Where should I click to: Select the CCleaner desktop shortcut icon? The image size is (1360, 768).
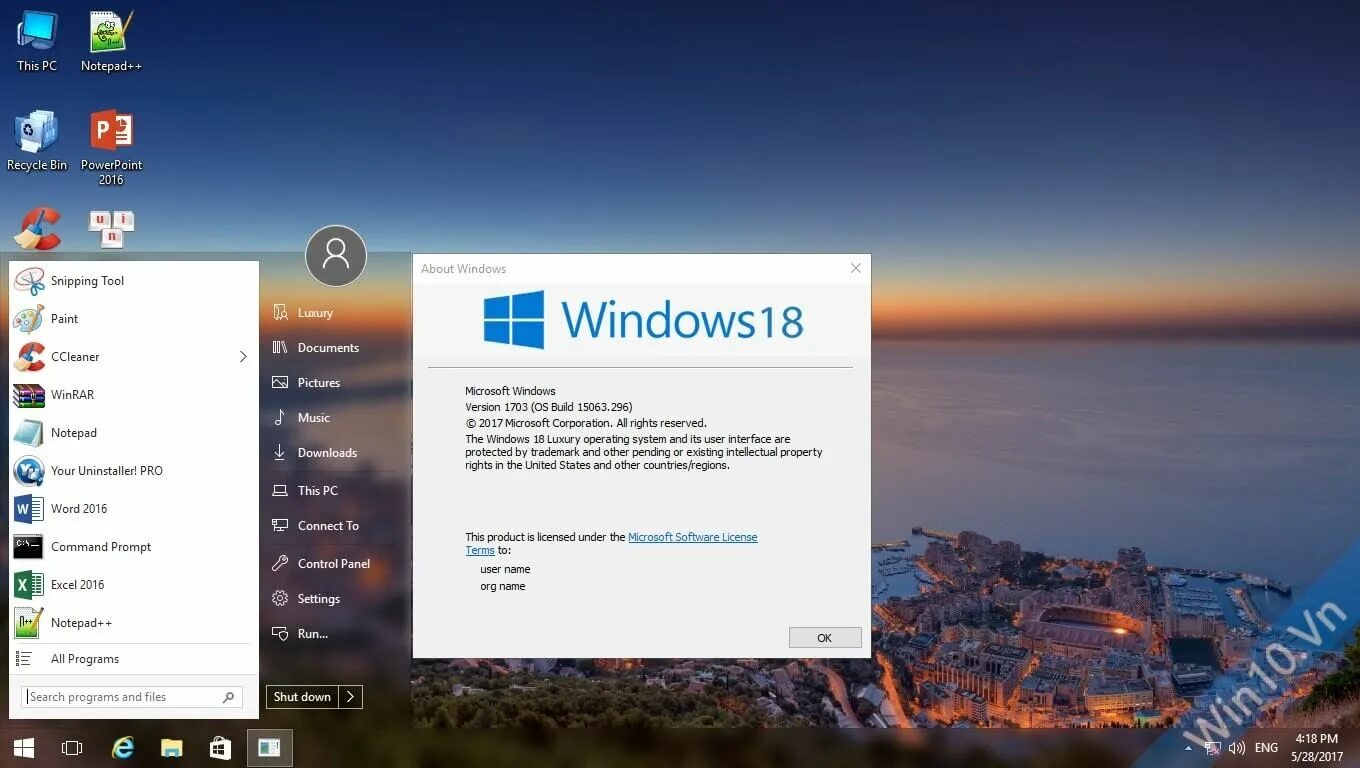tap(37, 228)
